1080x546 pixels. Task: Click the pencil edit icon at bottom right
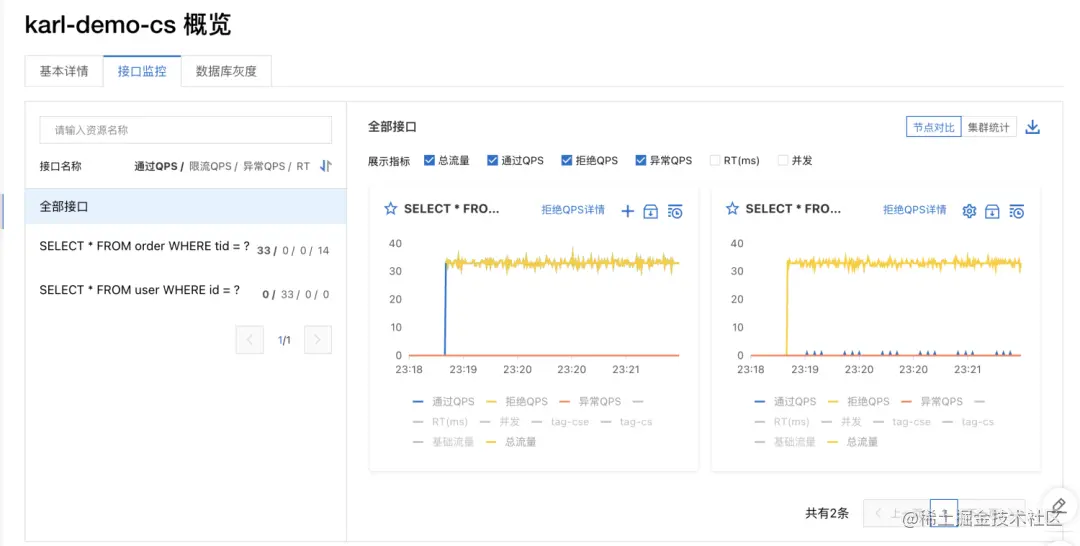pyautogui.click(x=1059, y=506)
